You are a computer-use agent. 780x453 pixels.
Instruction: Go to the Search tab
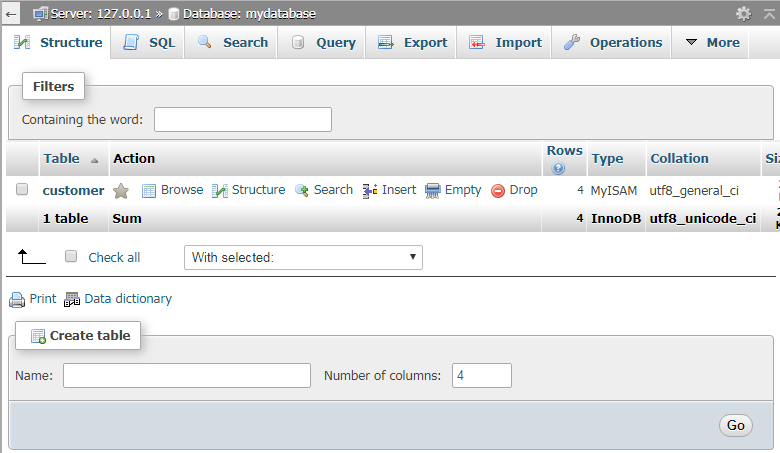[x=232, y=42]
